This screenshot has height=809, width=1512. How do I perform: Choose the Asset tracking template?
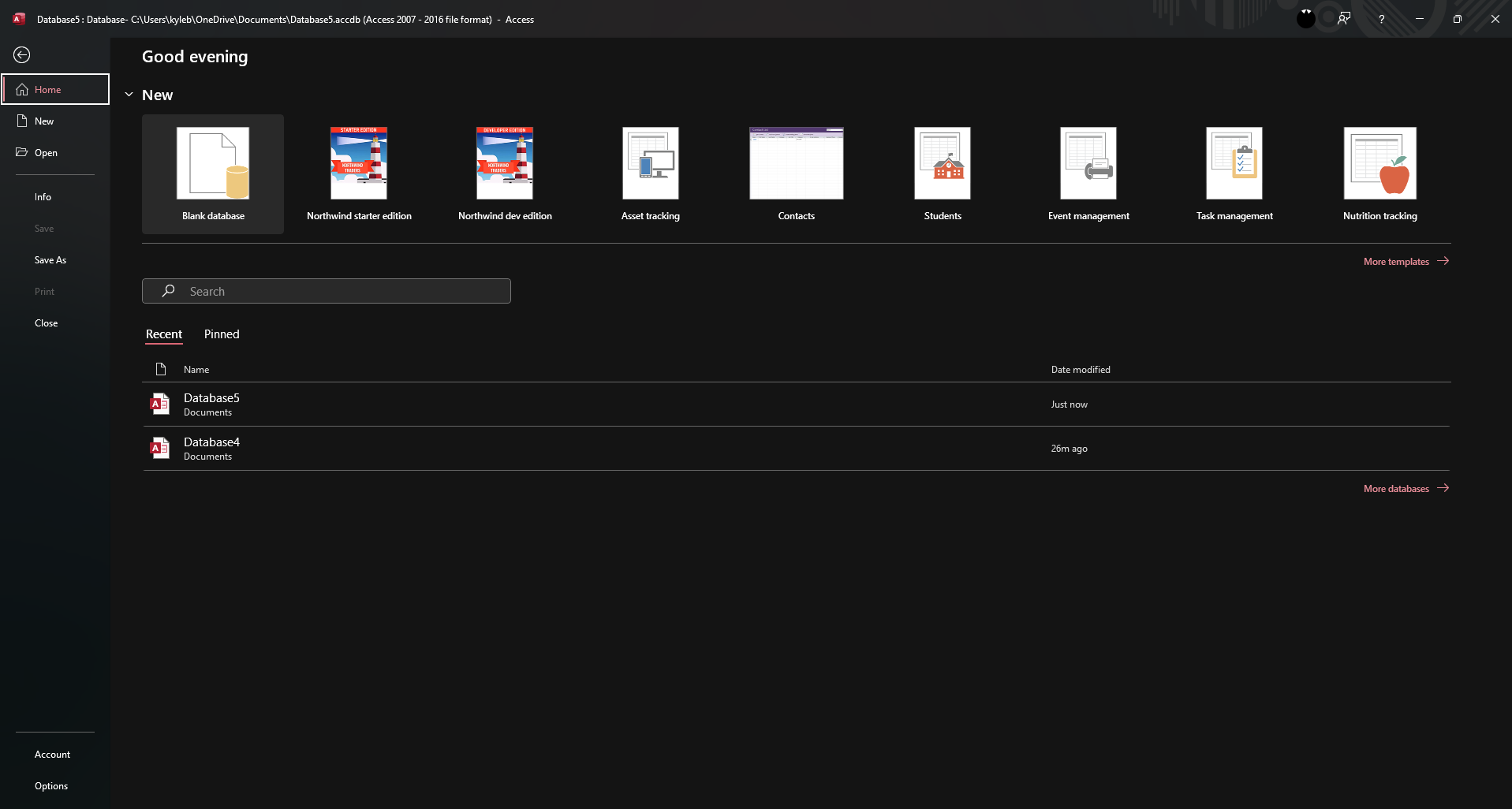pyautogui.click(x=651, y=174)
